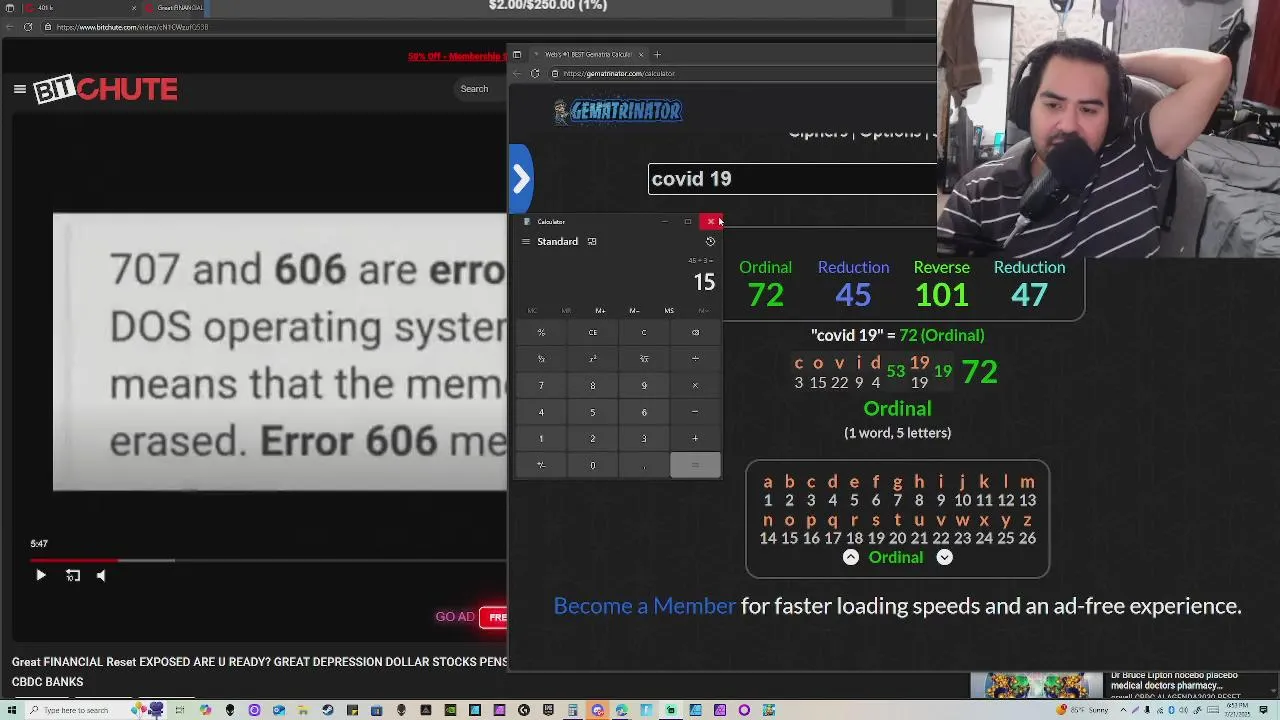This screenshot has width=1280, height=720.
Task: Close the Gematria Calculator browser tab
Action: pyautogui.click(x=641, y=54)
